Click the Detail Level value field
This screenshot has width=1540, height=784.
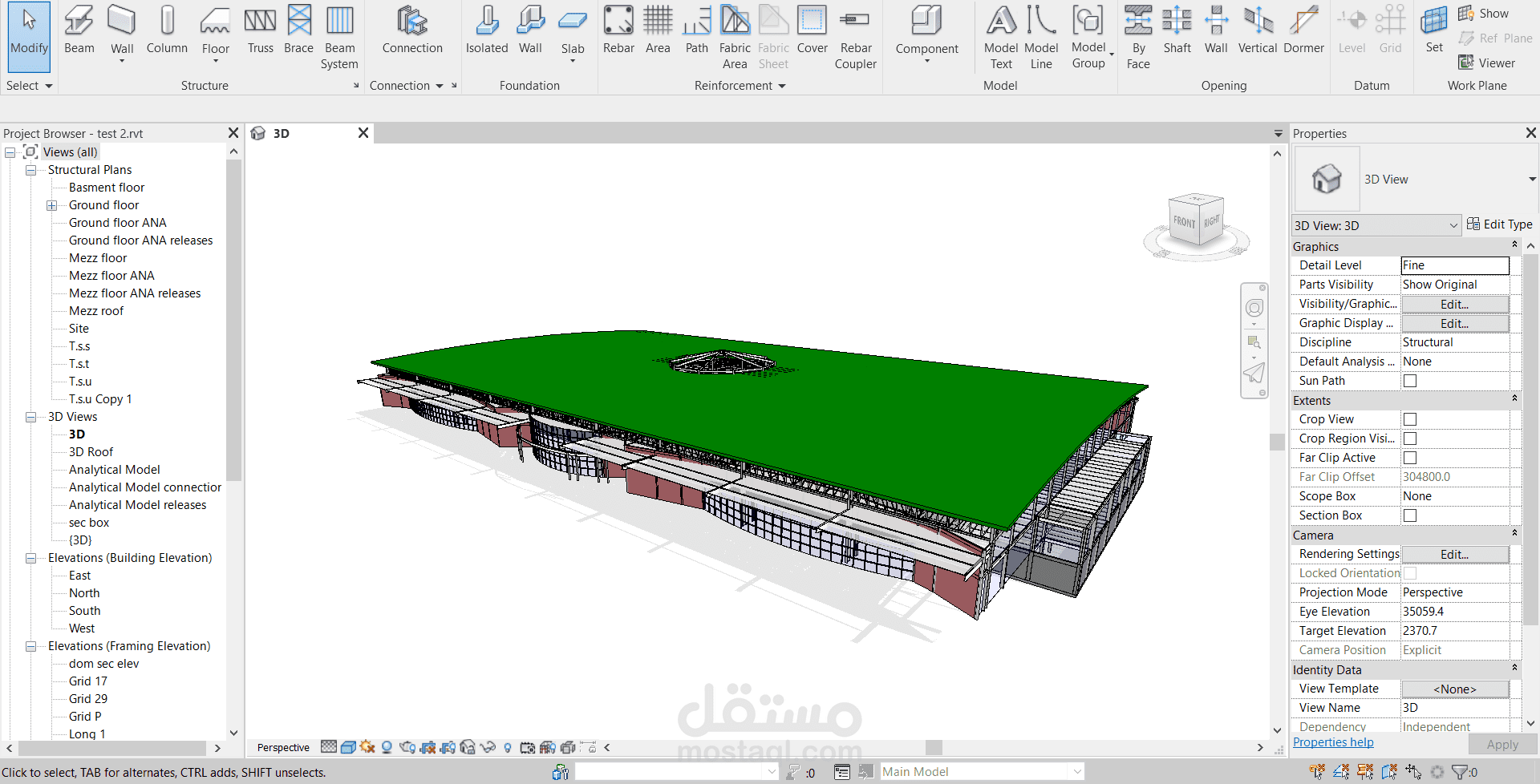[1455, 265]
